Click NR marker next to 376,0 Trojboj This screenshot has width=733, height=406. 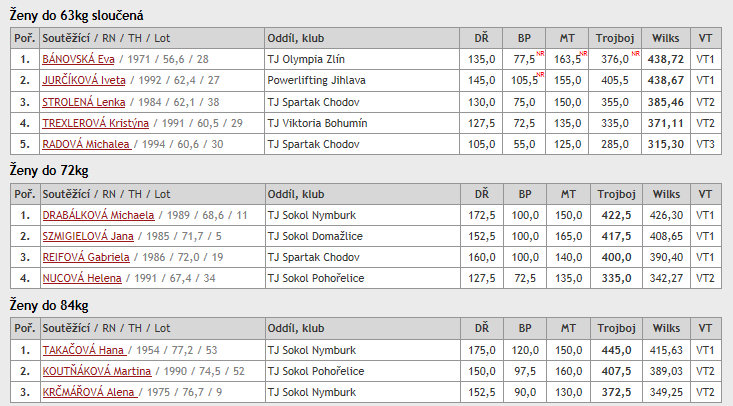[x=635, y=54]
